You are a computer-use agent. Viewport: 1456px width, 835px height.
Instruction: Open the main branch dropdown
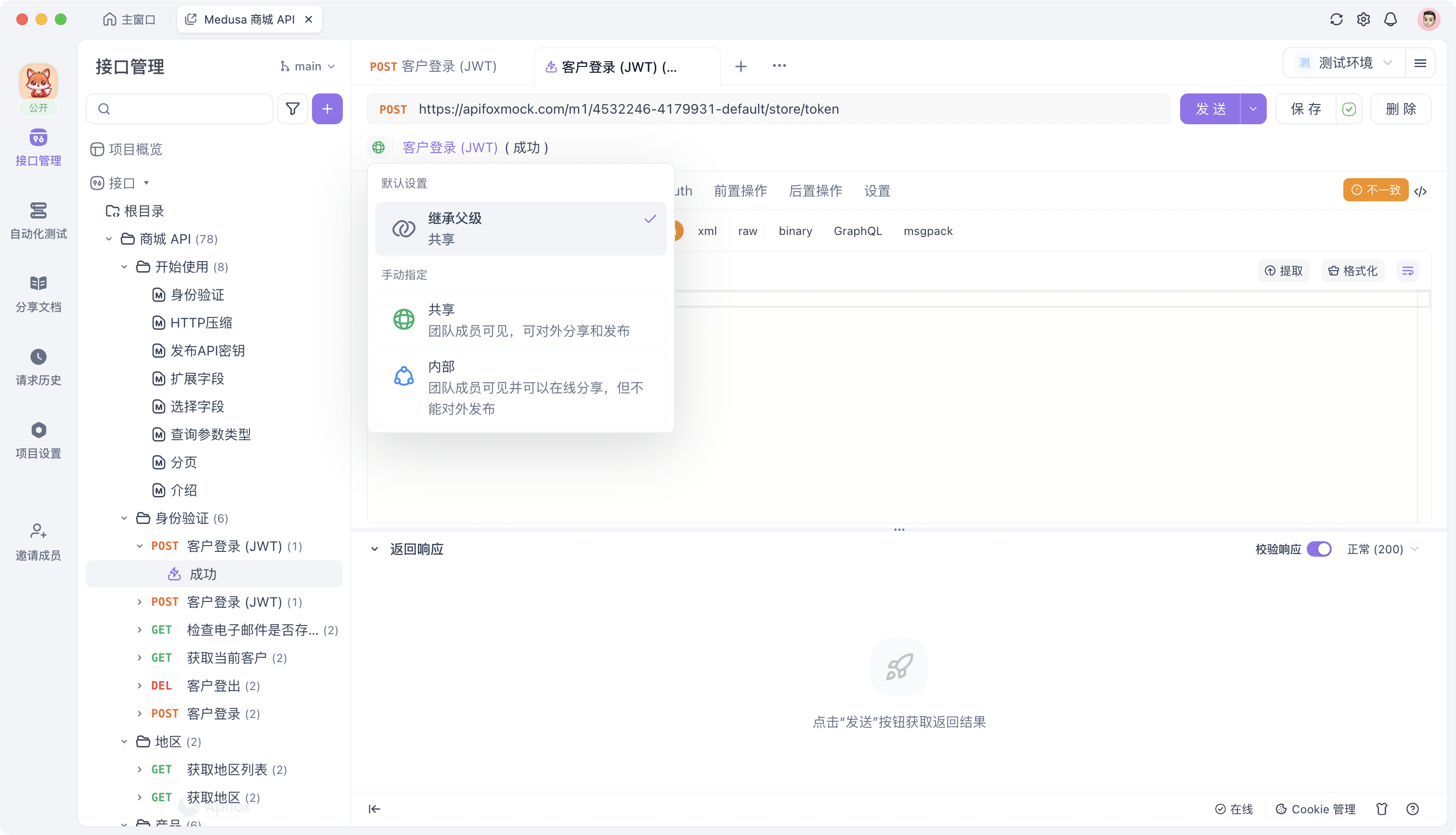(x=307, y=65)
